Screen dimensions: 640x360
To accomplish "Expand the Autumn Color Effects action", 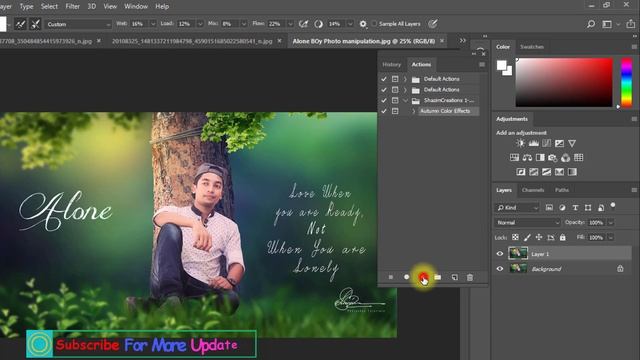I will [x=413, y=111].
